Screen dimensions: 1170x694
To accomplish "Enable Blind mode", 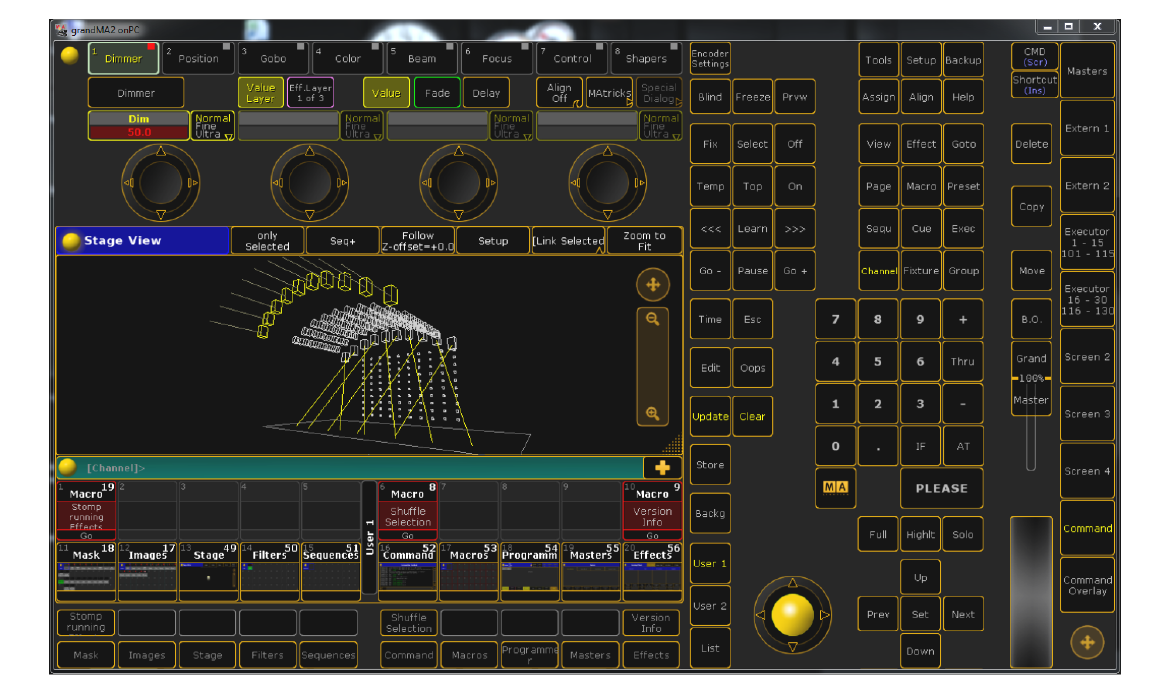I will tap(710, 97).
